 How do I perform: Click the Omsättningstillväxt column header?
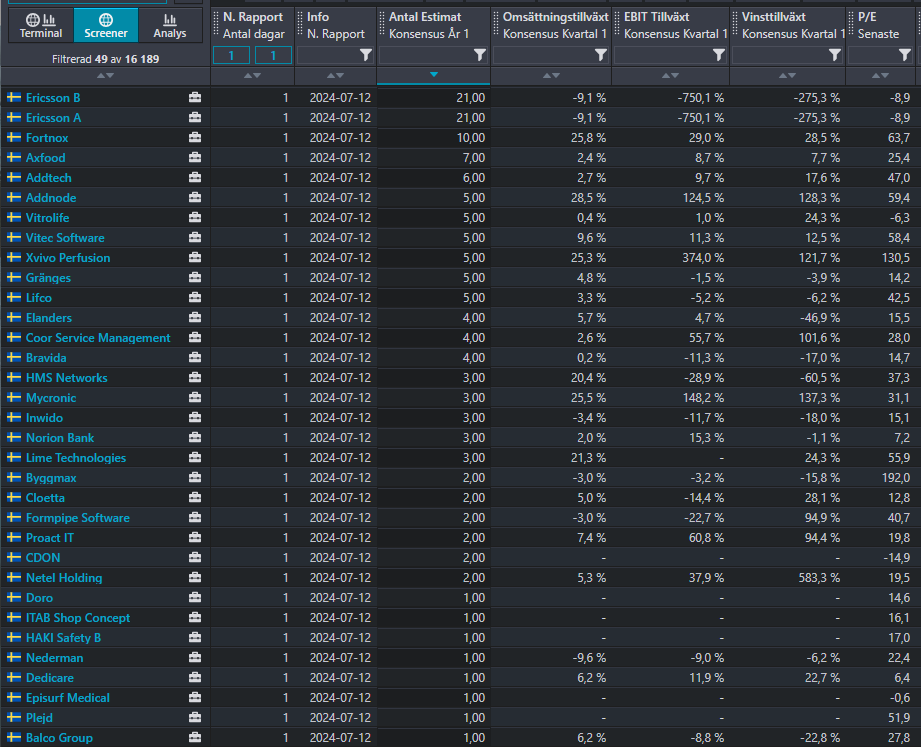[x=551, y=25]
